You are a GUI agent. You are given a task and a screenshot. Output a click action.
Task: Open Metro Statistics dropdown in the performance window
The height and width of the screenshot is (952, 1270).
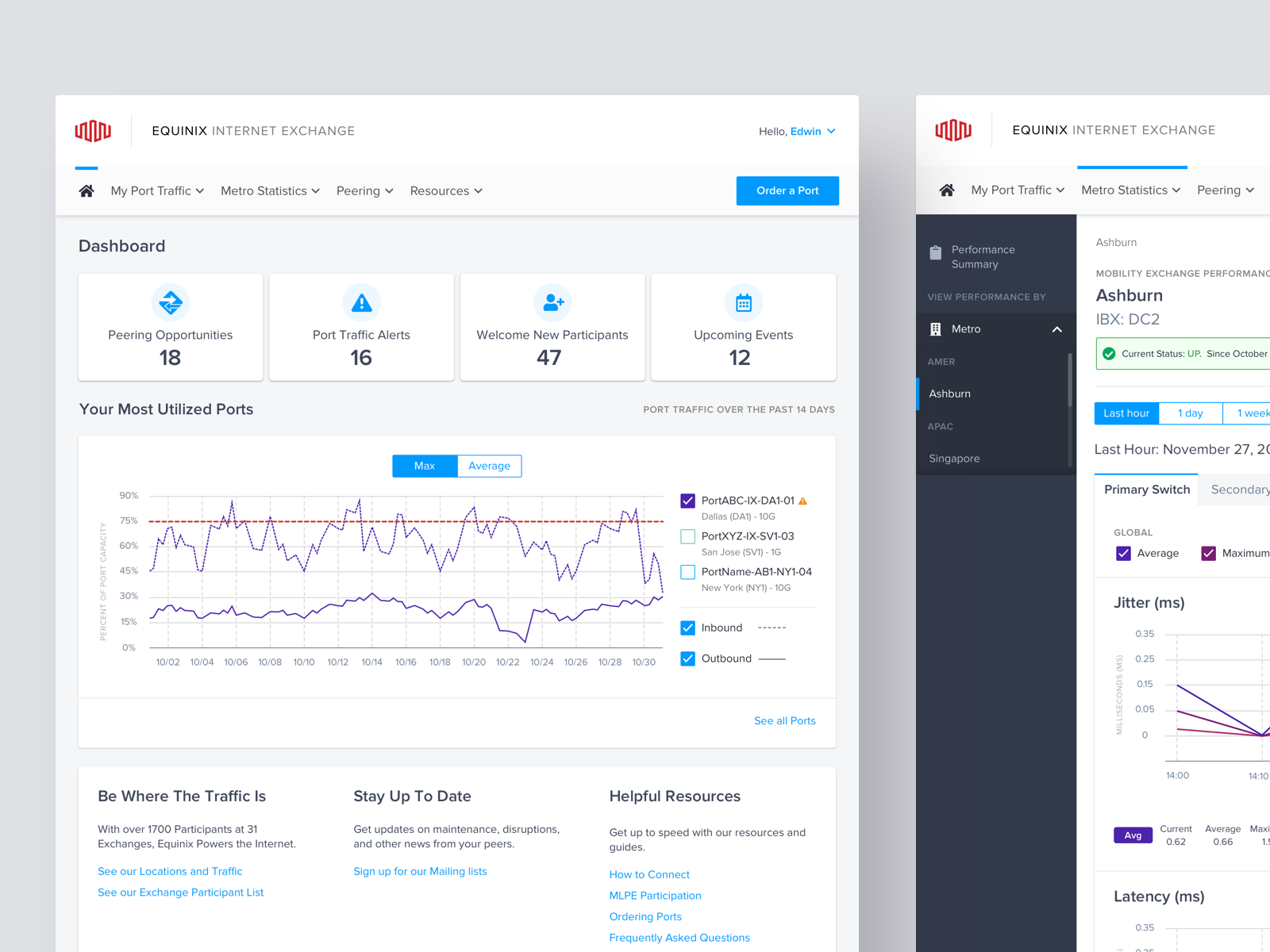click(1130, 190)
